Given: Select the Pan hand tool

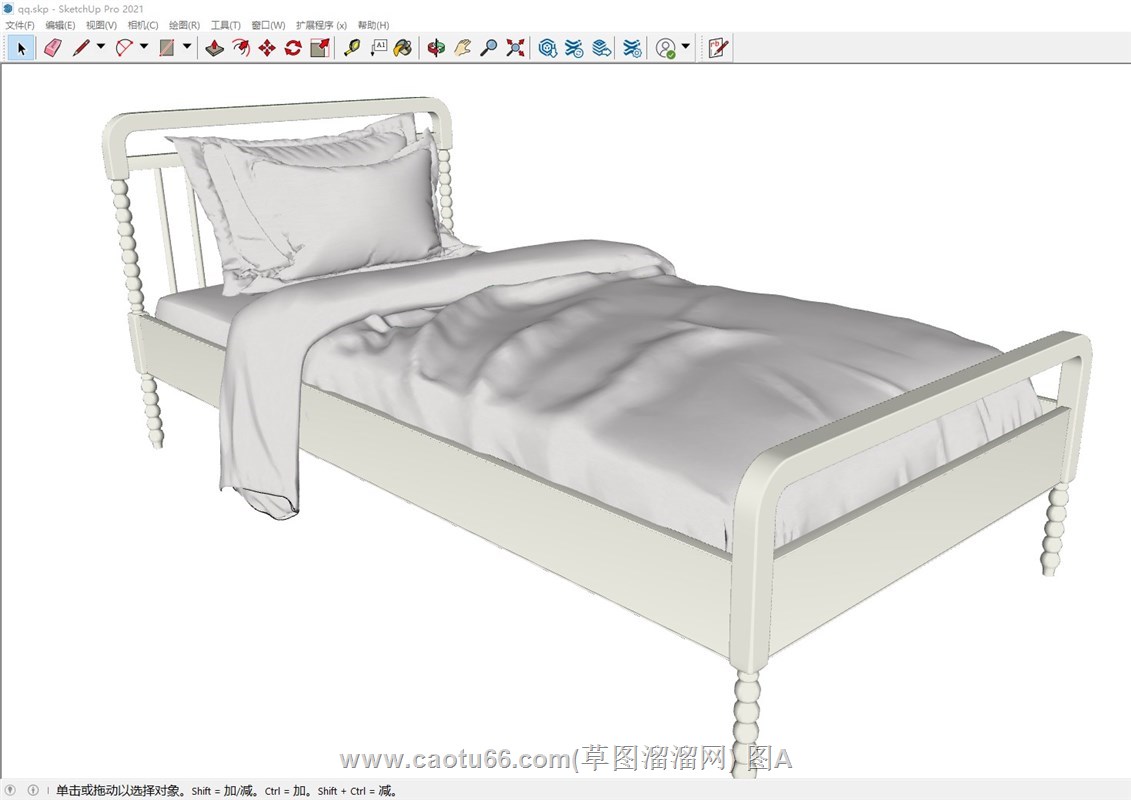Looking at the screenshot, I should pos(462,47).
